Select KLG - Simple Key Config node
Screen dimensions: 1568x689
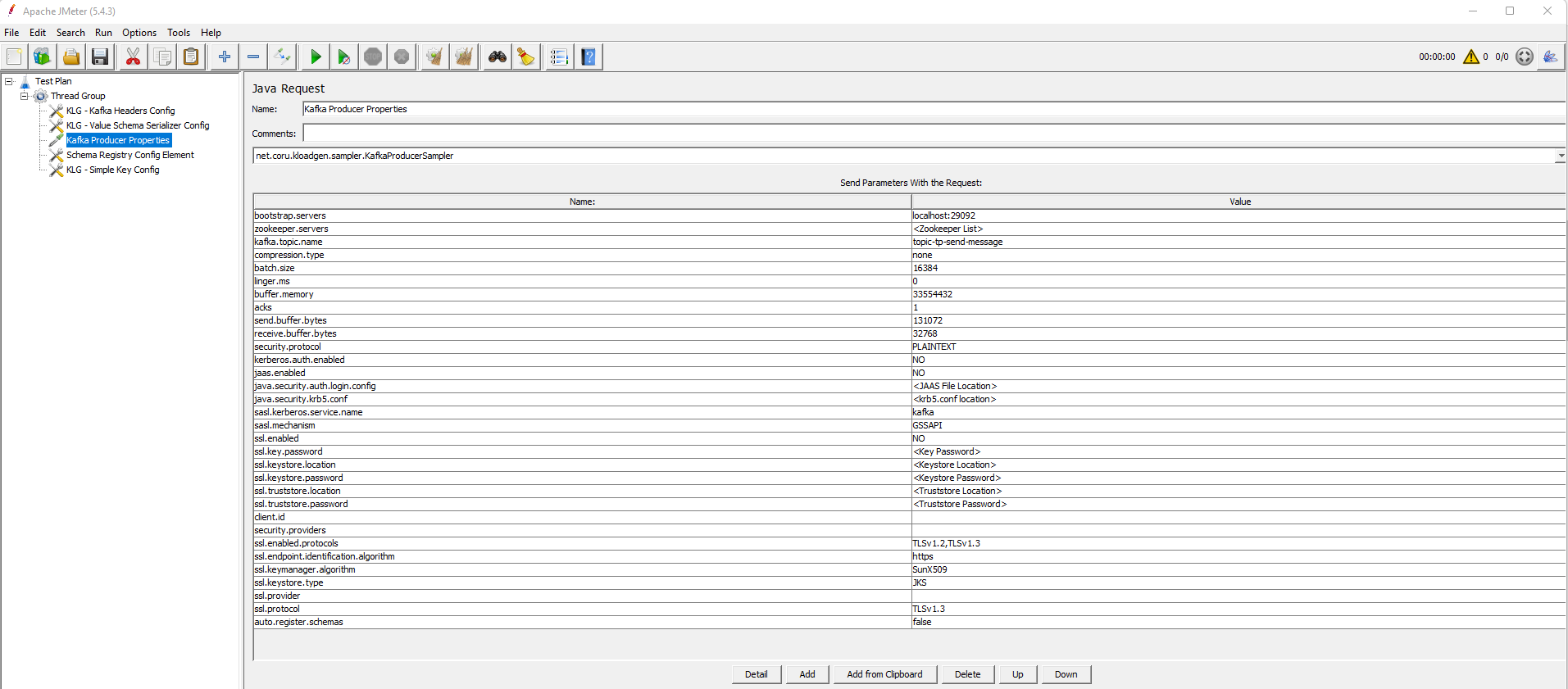113,170
